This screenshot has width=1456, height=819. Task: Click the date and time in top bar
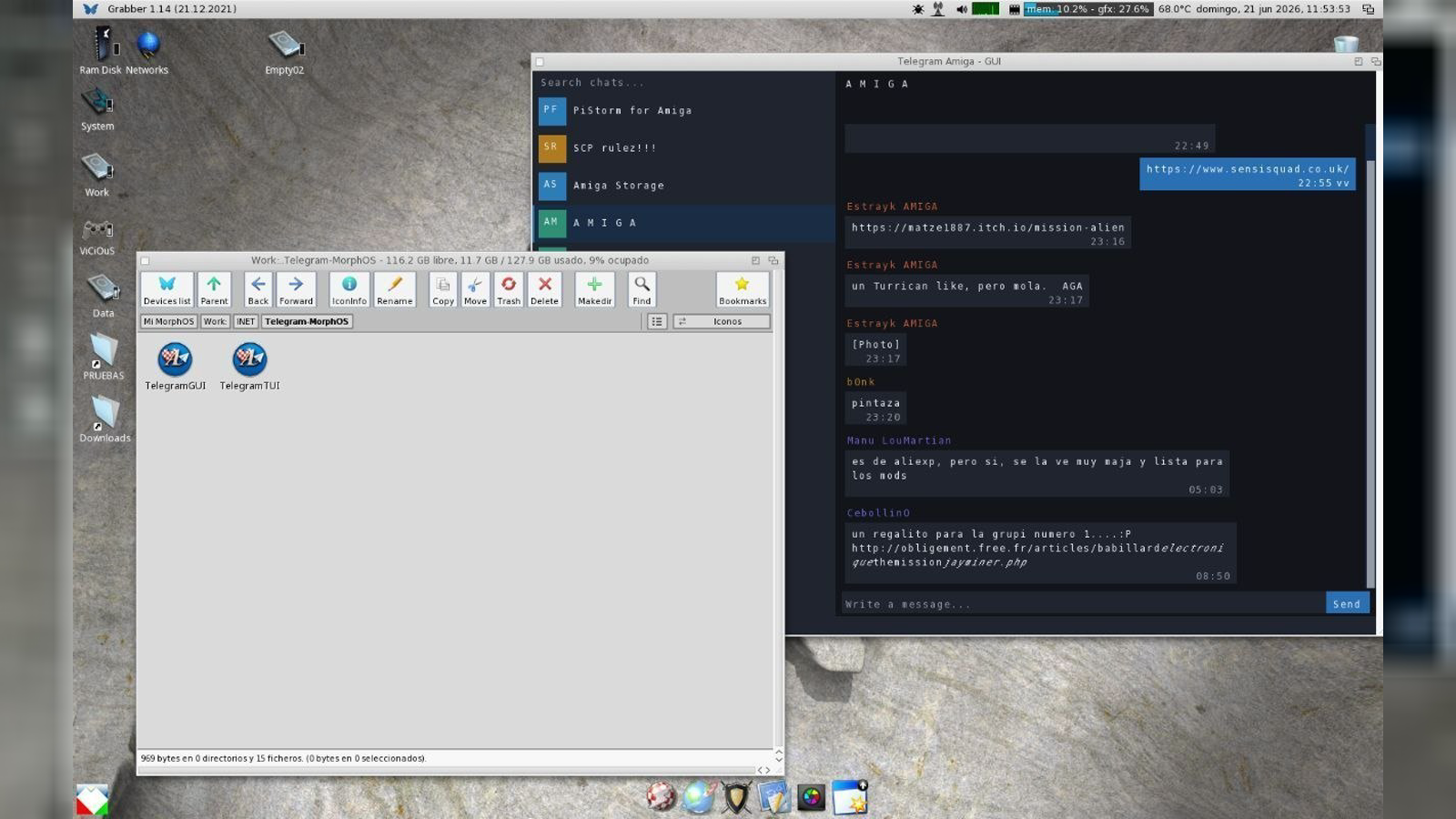(1274, 9)
